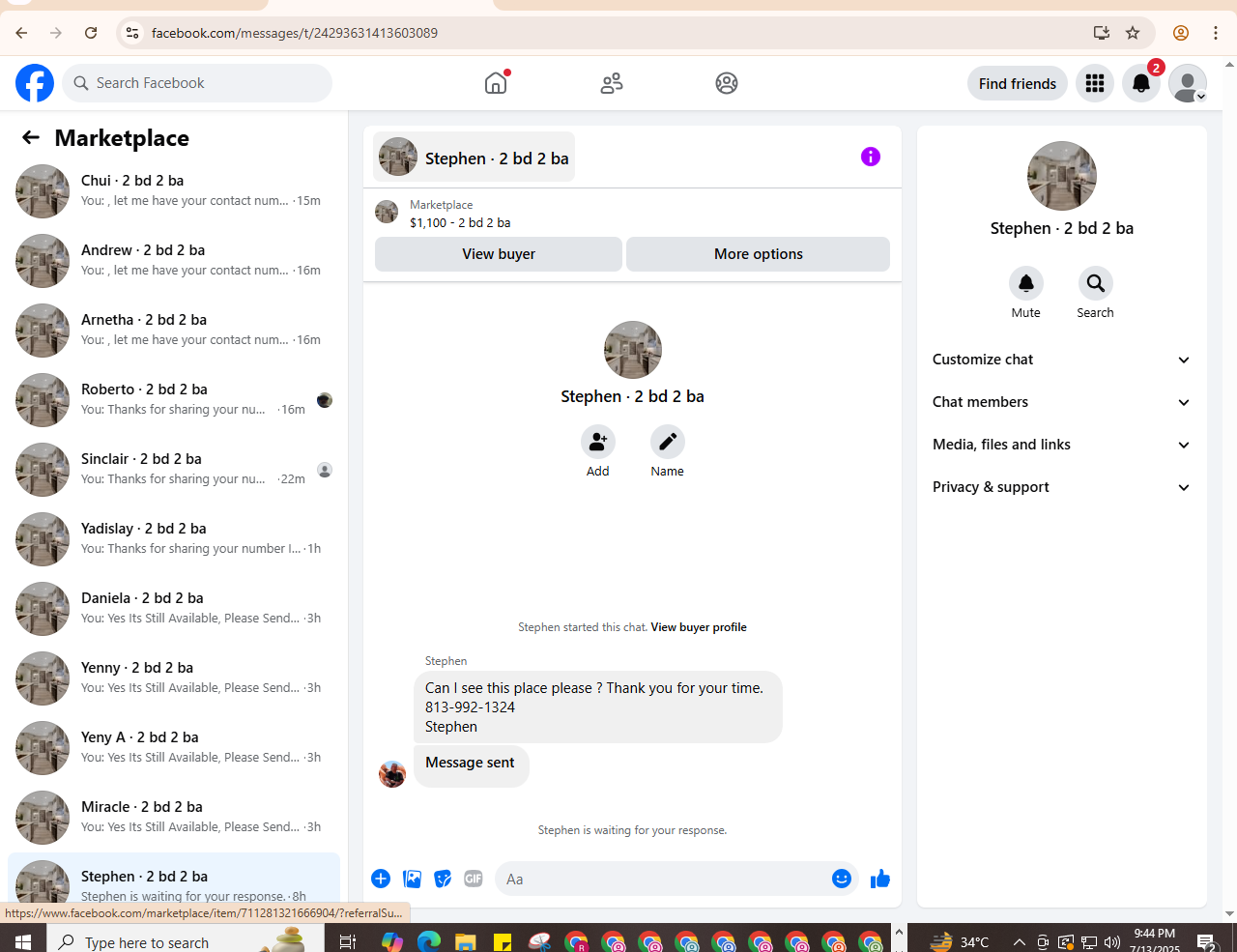The image size is (1237, 952).
Task: Open the View buyer profile link
Action: 699,627
